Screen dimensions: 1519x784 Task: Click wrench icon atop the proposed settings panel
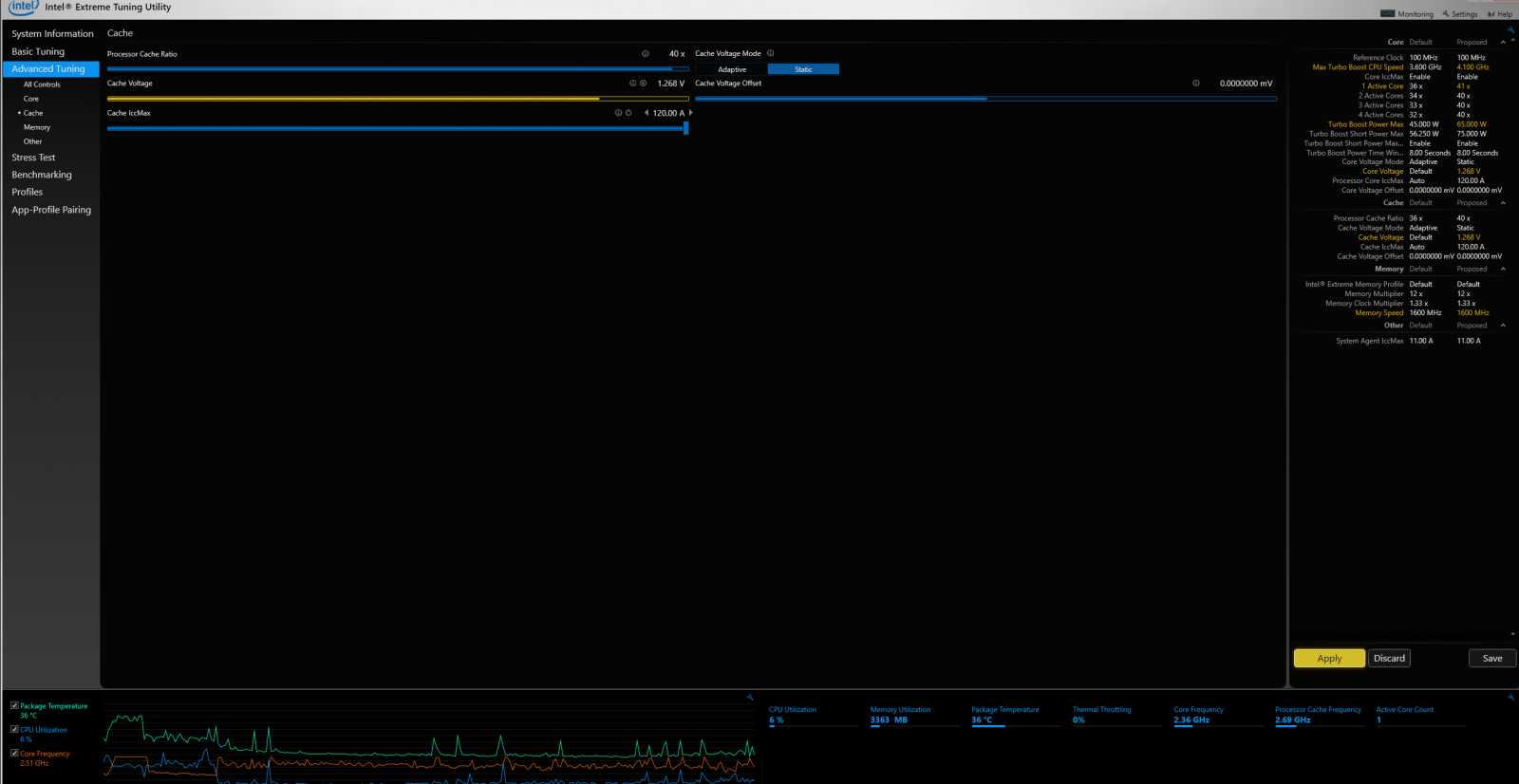(x=1510, y=30)
